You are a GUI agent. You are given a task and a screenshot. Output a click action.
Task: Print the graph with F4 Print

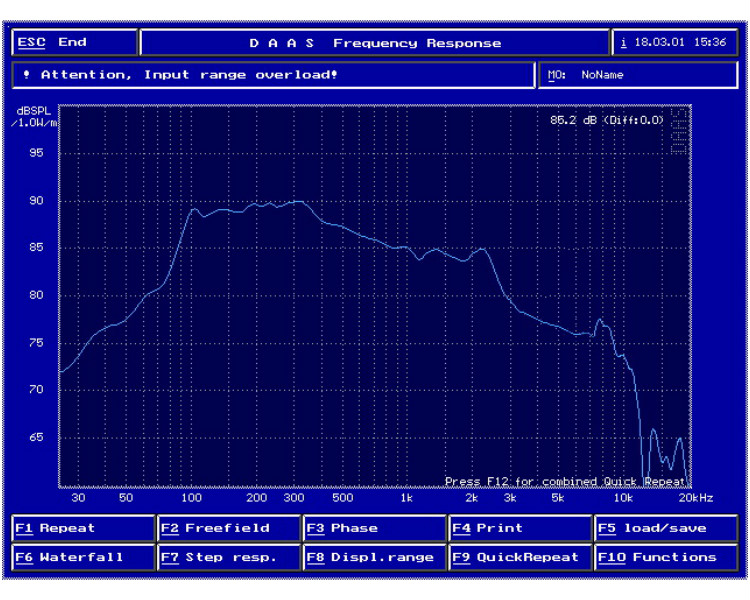coord(520,528)
